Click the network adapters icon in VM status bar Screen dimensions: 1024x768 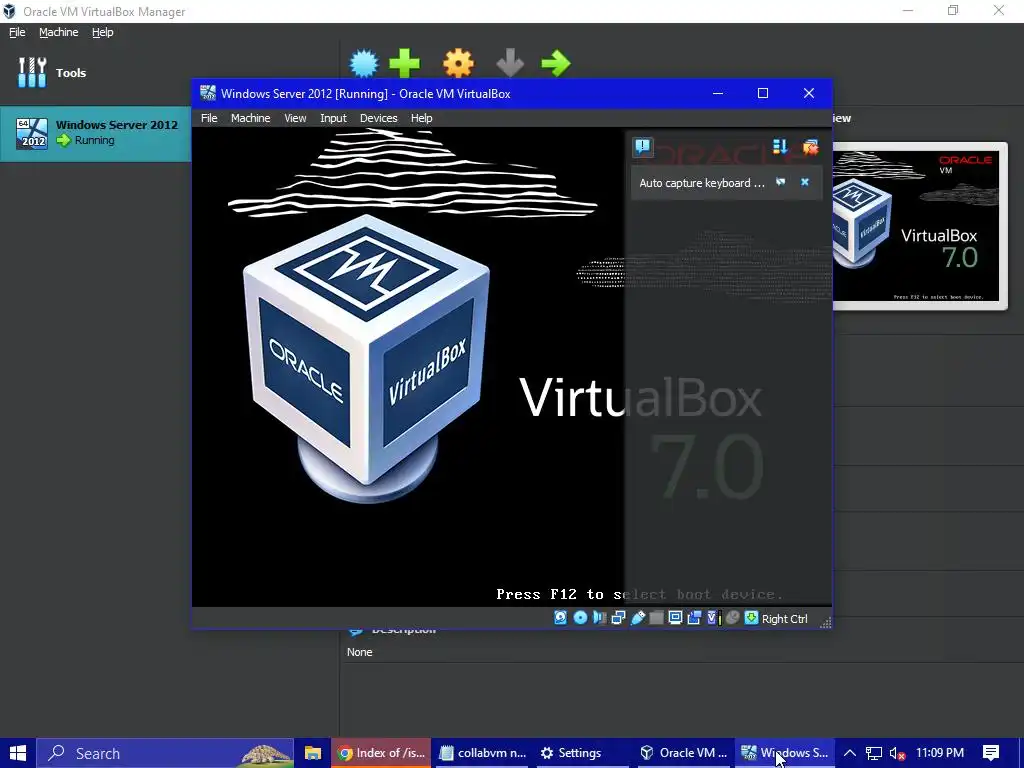pos(618,618)
